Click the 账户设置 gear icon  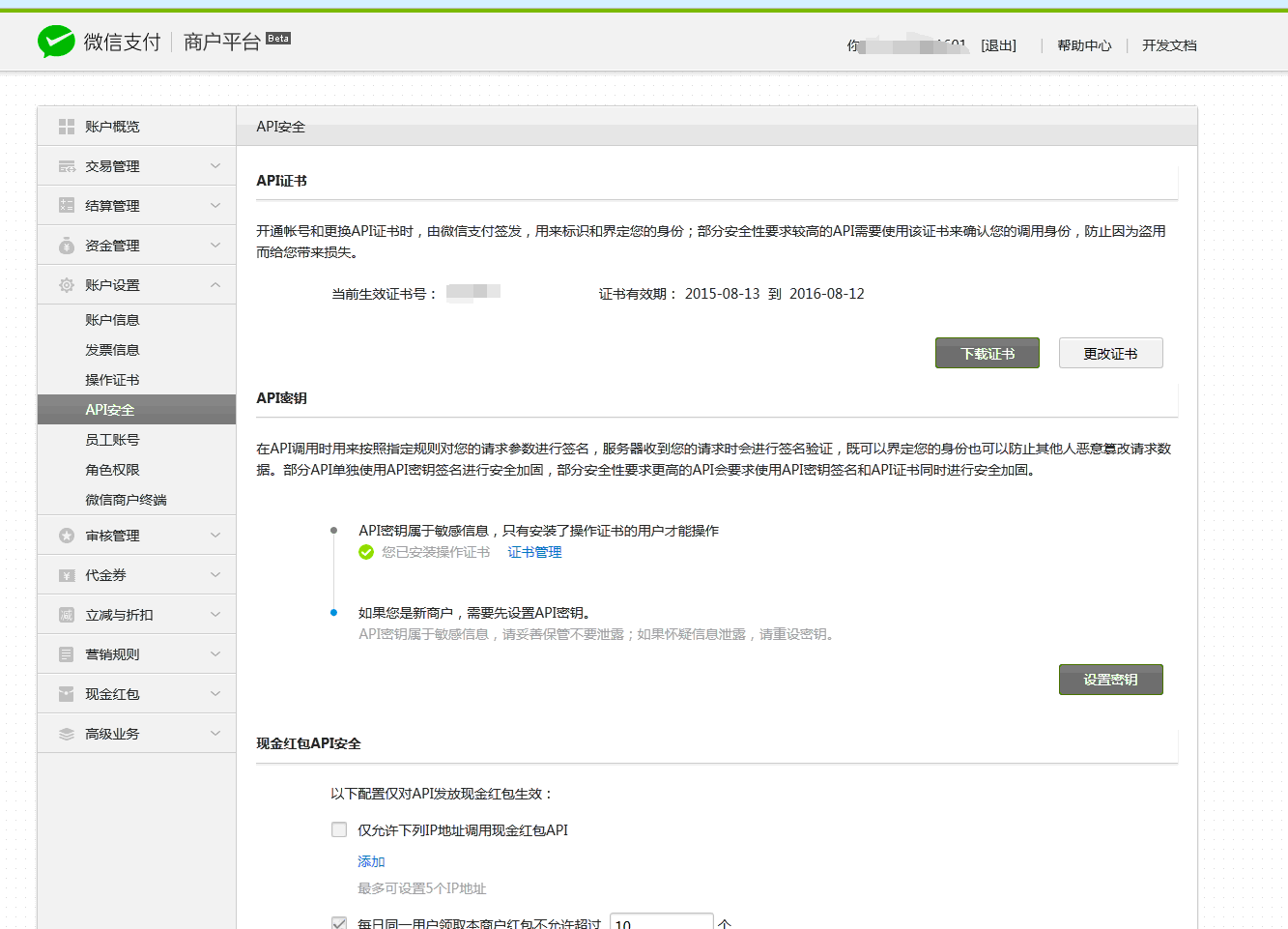coord(67,285)
